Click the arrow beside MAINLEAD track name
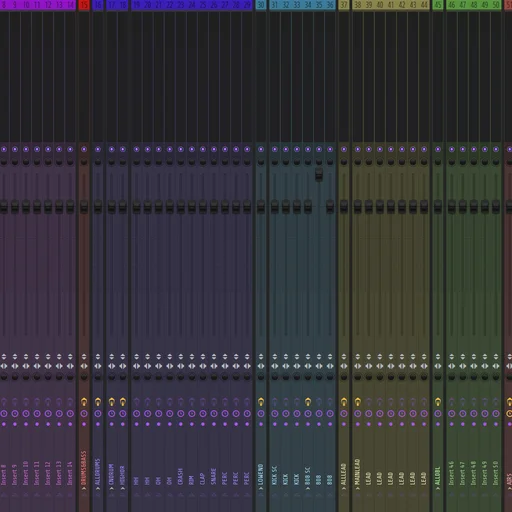 pyautogui.click(x=358, y=488)
